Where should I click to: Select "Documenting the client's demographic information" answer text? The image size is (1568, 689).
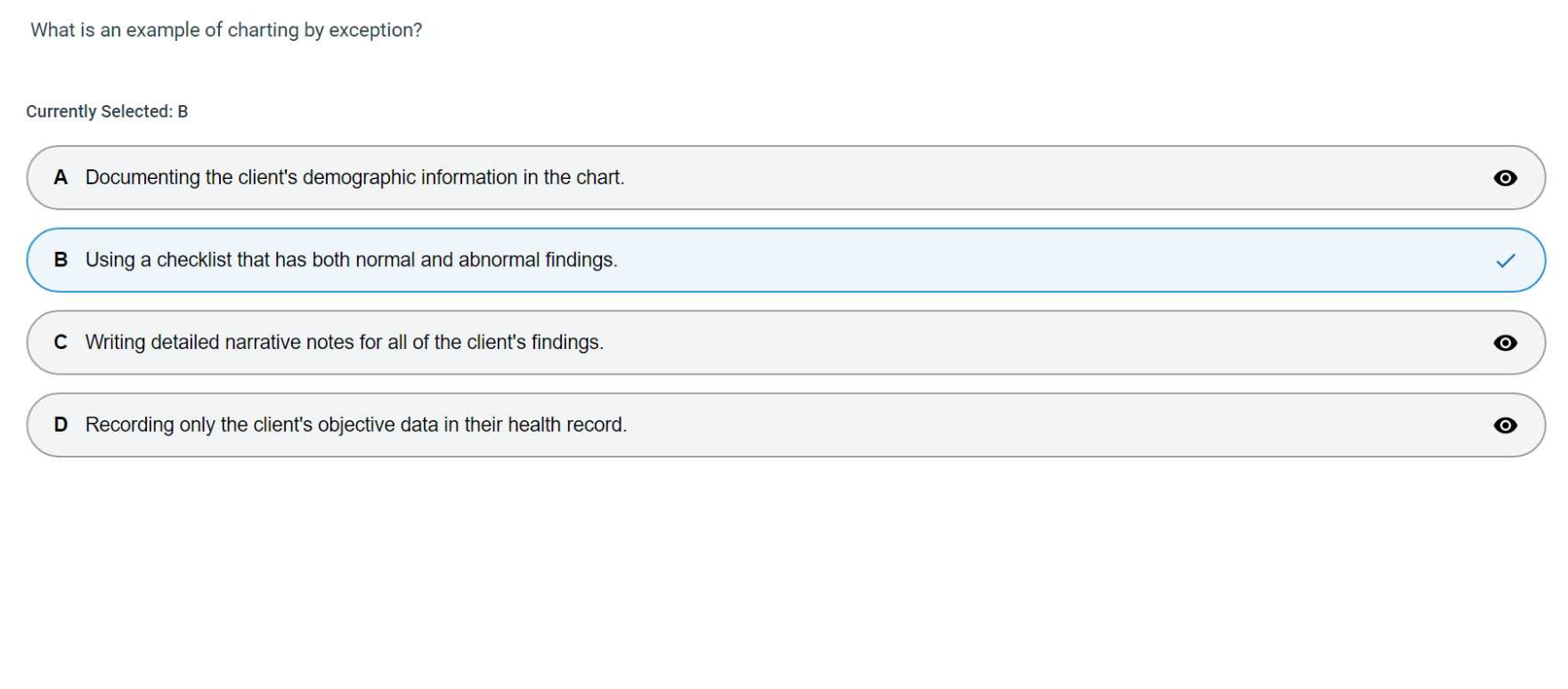tap(354, 178)
